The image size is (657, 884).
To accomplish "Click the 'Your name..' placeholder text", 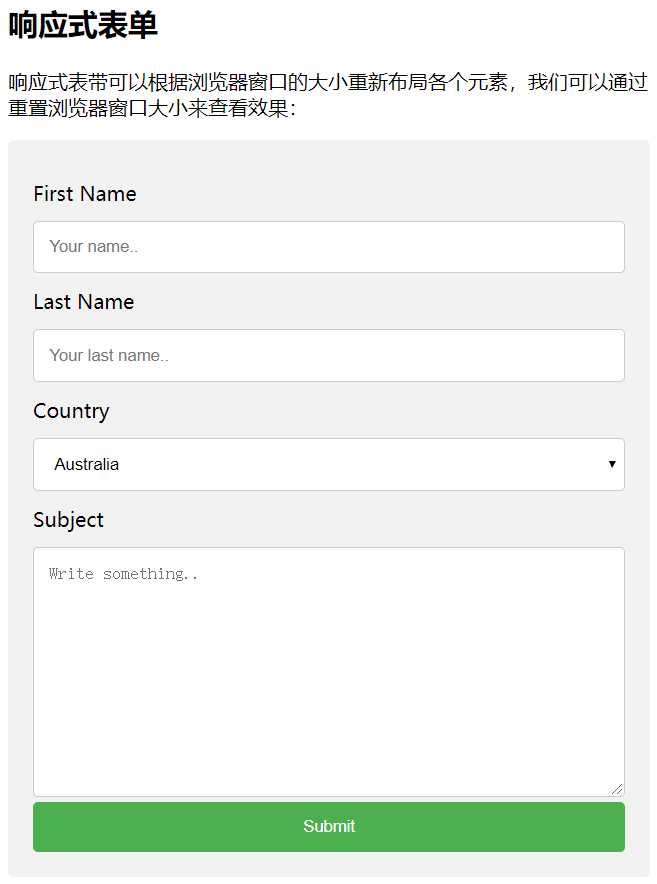I will pyautogui.click(x=94, y=246).
